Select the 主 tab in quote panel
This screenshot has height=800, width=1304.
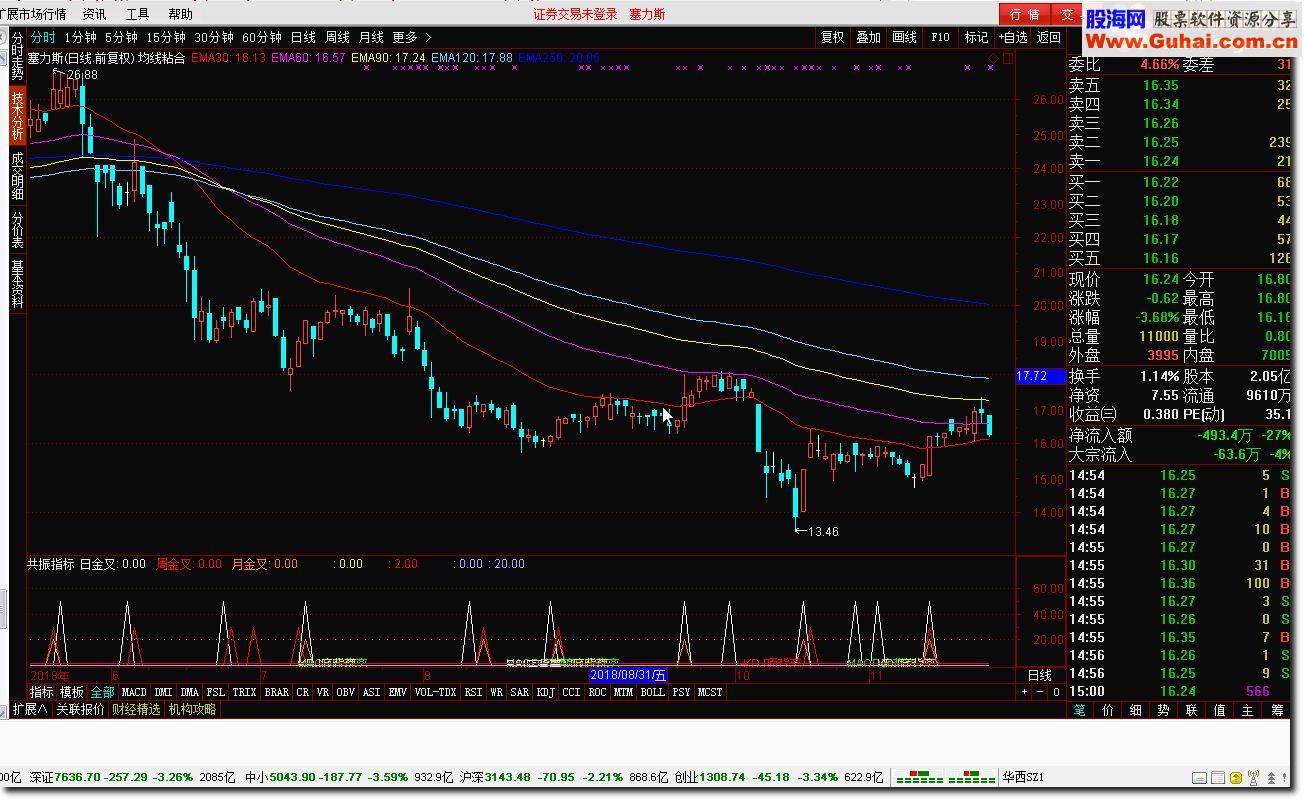pos(1248,710)
